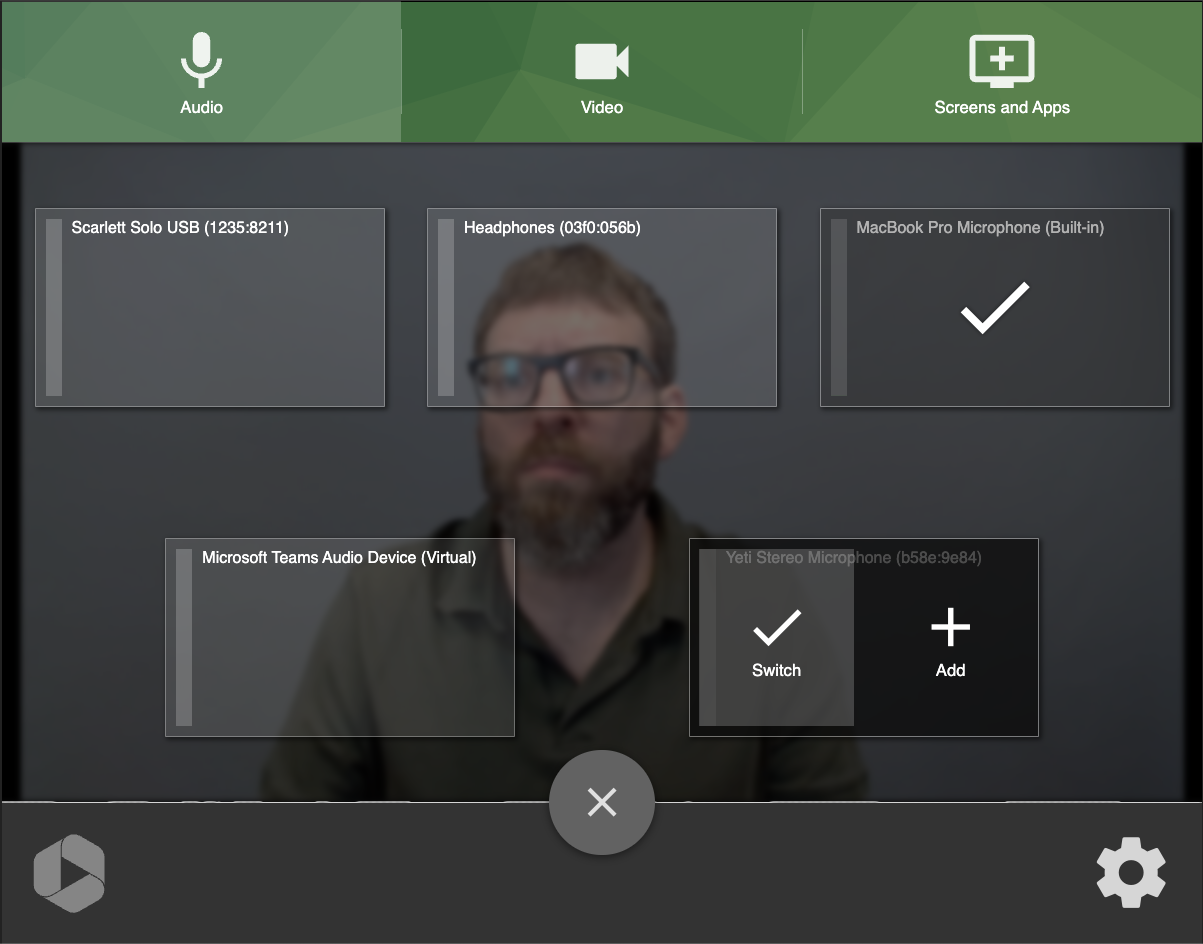Screen dimensions: 1203x944
Task: Switch to the Video tab
Action: [x=602, y=72]
